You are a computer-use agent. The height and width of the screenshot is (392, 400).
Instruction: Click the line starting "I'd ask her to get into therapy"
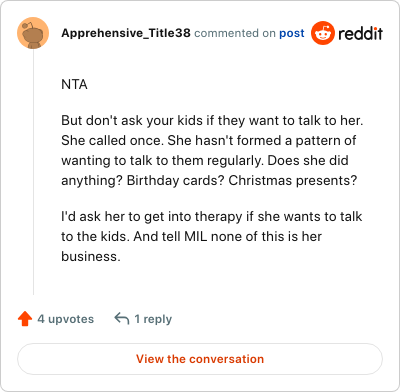point(211,217)
